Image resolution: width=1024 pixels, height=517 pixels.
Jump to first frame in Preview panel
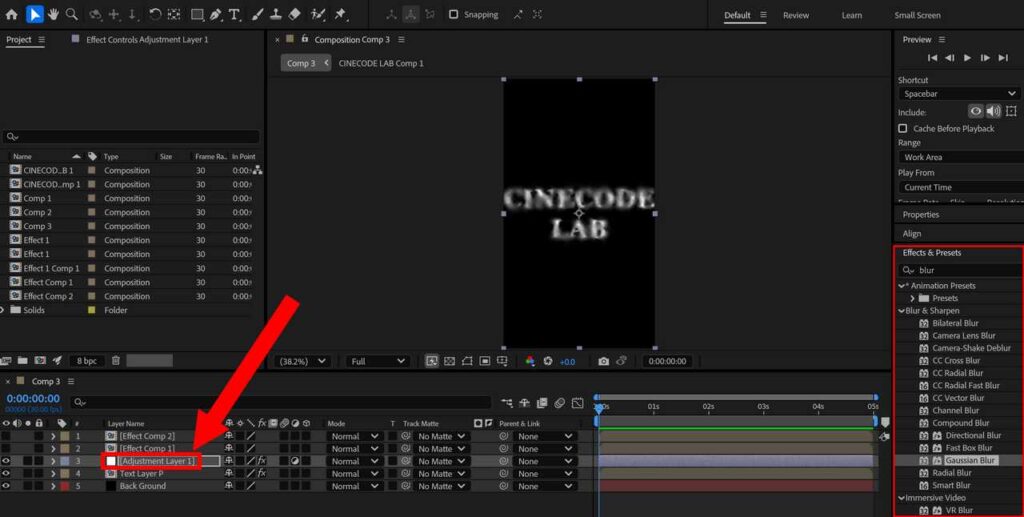coord(933,58)
